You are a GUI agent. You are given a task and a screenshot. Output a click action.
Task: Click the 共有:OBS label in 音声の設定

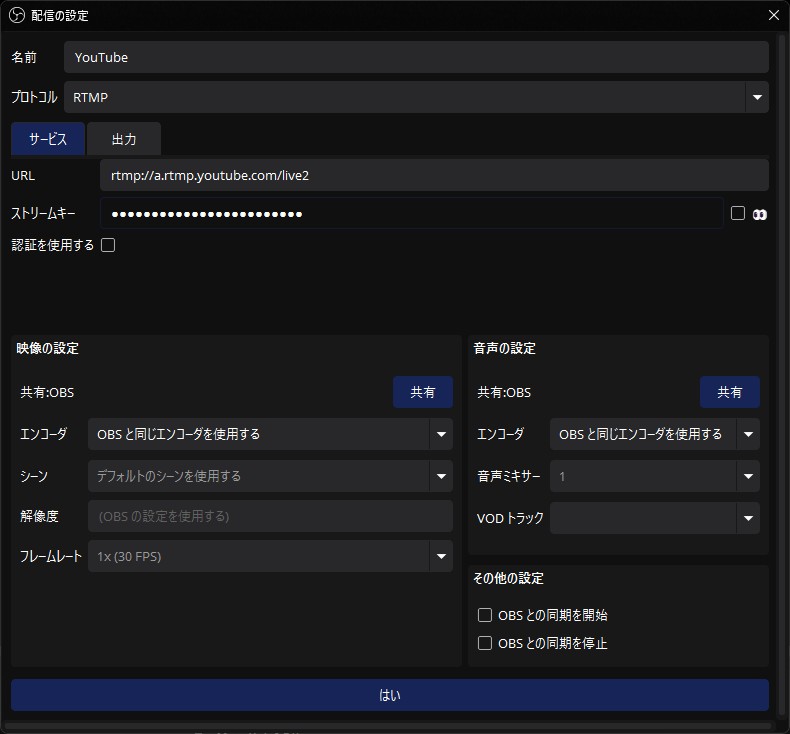[504, 392]
